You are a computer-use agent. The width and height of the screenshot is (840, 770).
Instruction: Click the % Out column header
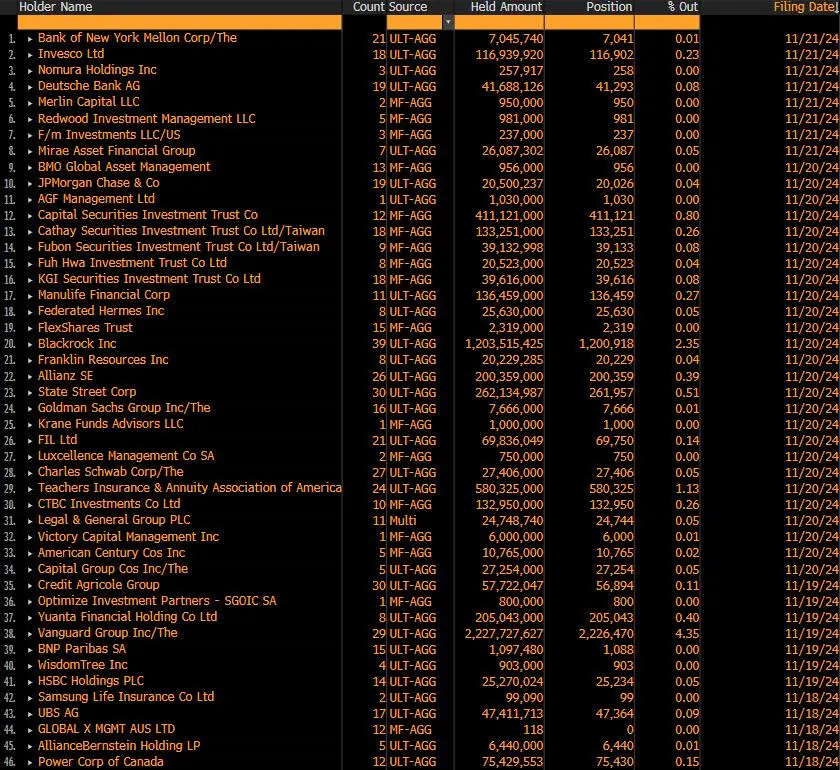(683, 7)
